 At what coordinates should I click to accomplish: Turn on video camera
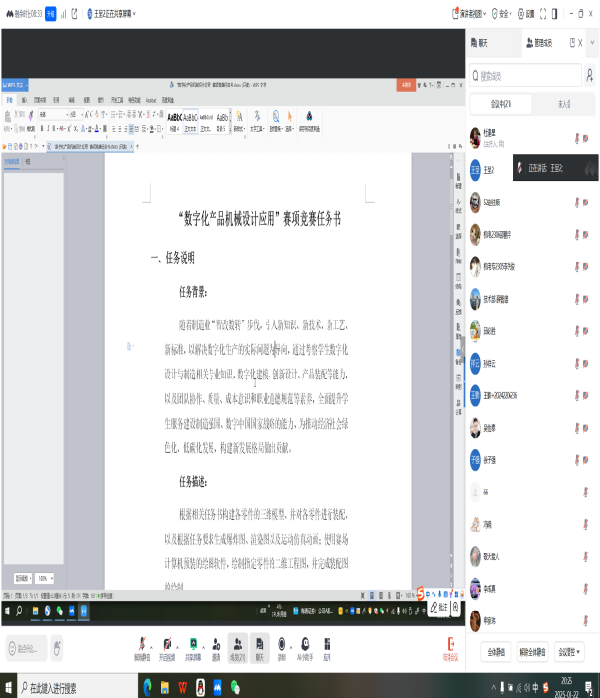pos(166,646)
